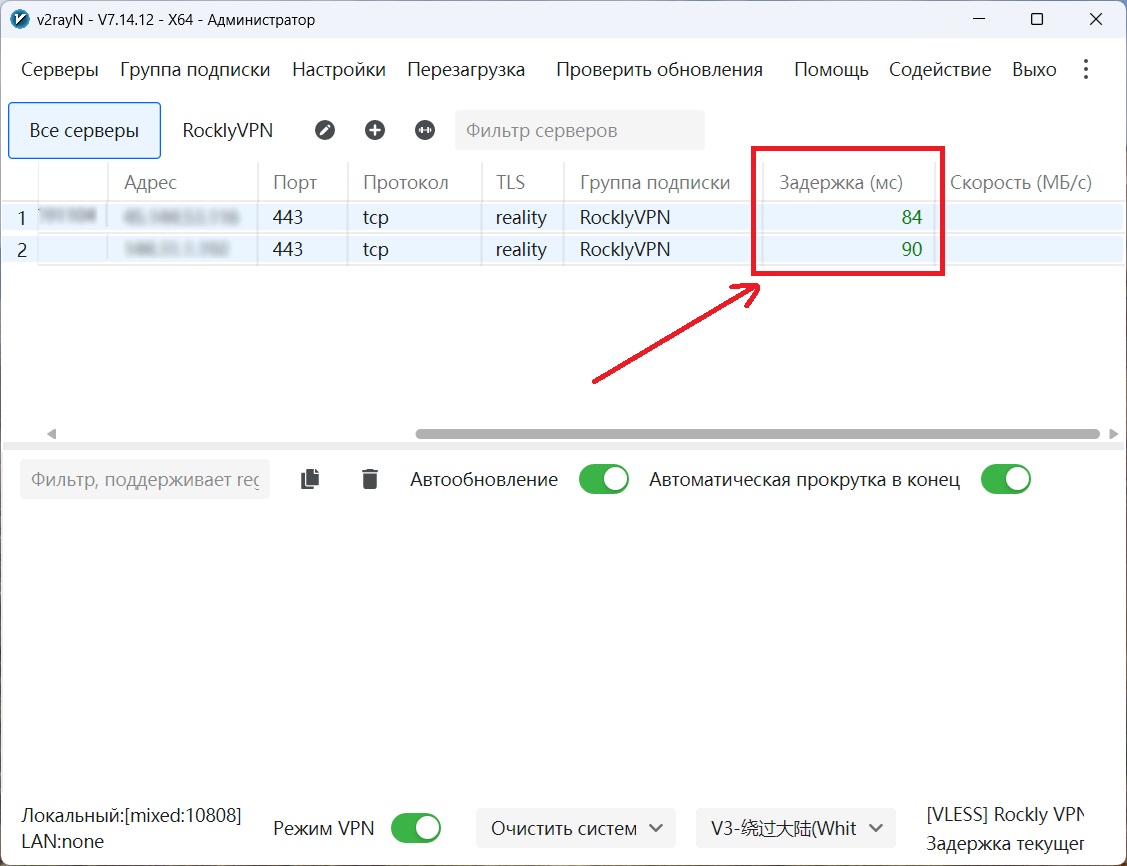Clear log with the trash icon
Screen dimensions: 1127x866
tap(370, 480)
